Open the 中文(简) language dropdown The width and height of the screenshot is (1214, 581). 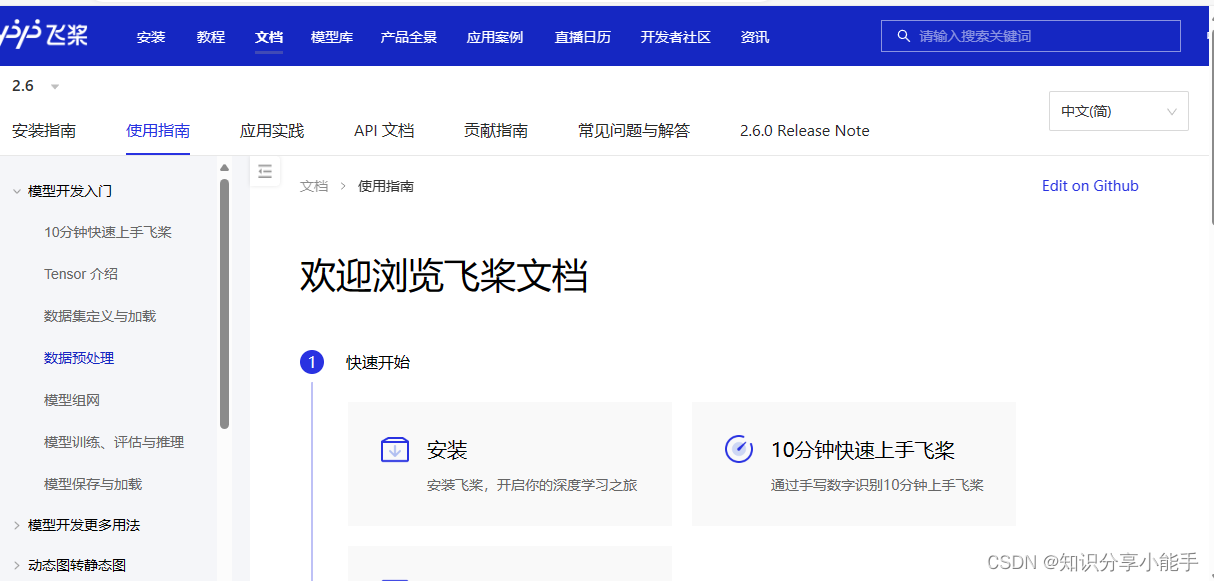(x=1119, y=111)
